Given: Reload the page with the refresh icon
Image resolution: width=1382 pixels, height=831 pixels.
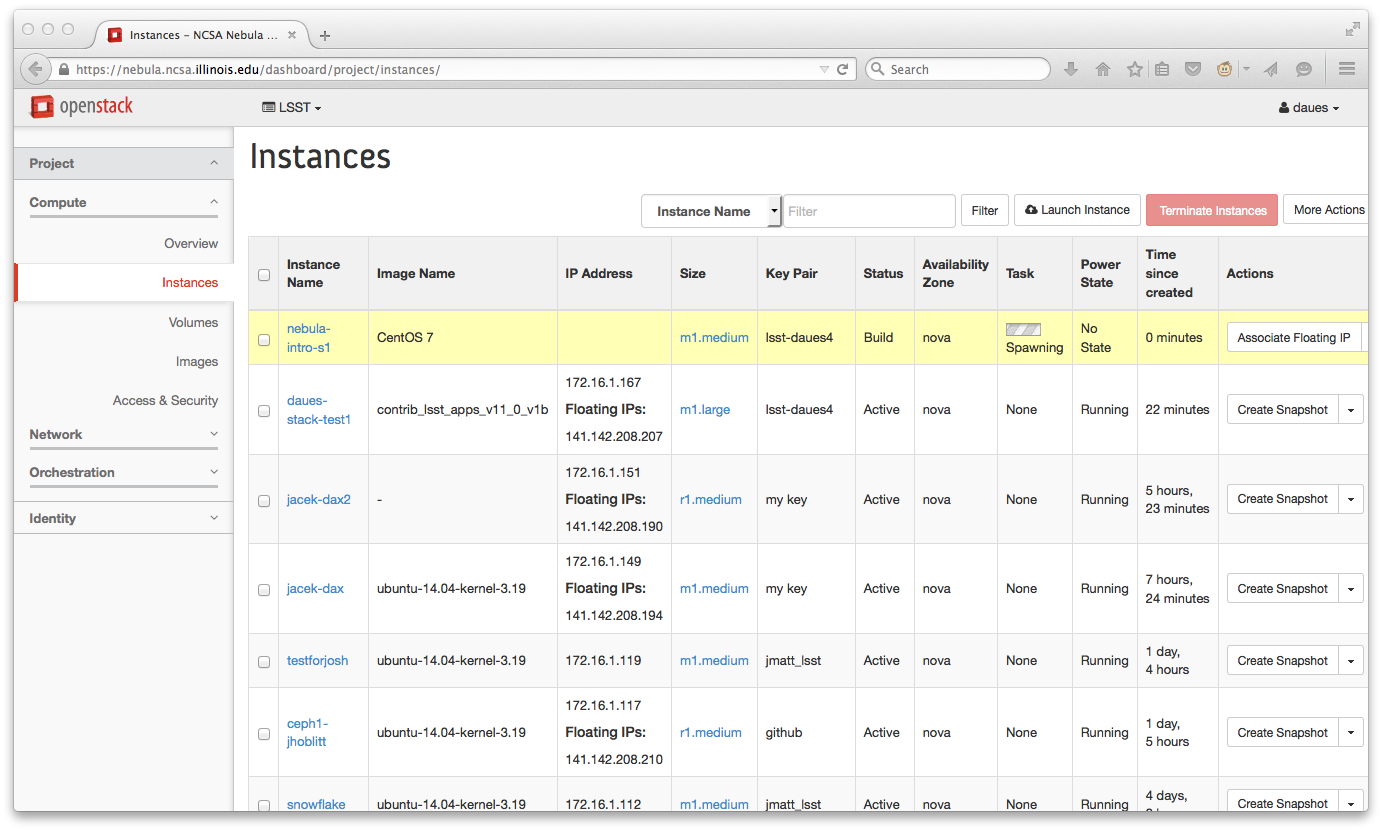Looking at the screenshot, I should [843, 69].
